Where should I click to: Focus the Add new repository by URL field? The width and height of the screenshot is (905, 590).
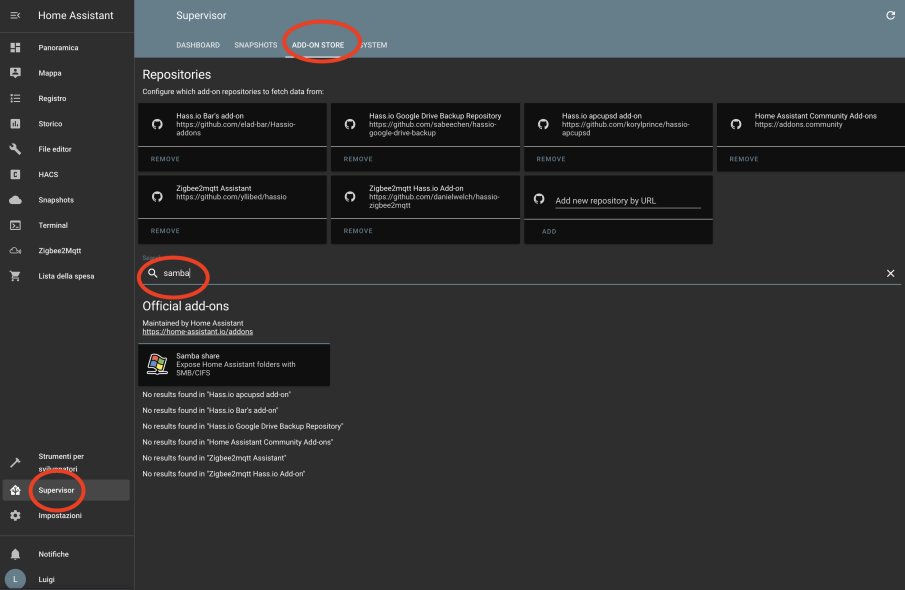click(x=628, y=201)
